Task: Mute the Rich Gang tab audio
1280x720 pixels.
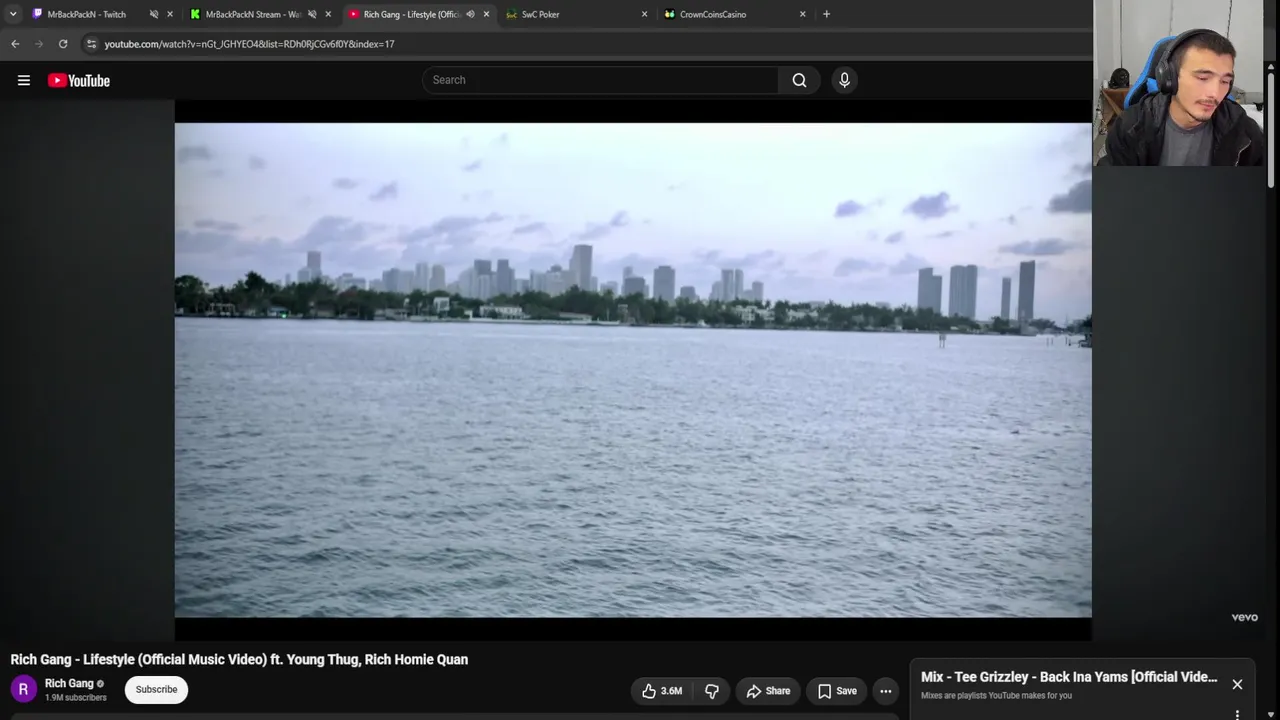Action: [470, 15]
